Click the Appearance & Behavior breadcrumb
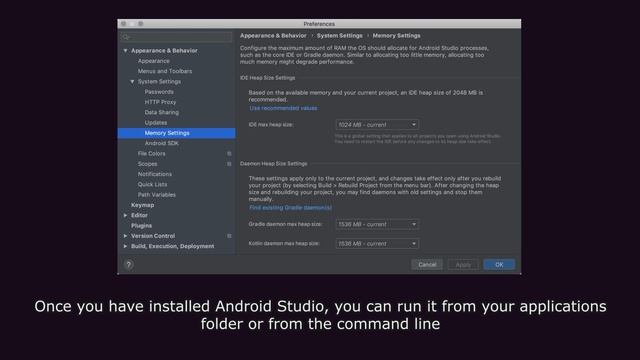The image size is (640, 360). [273, 36]
